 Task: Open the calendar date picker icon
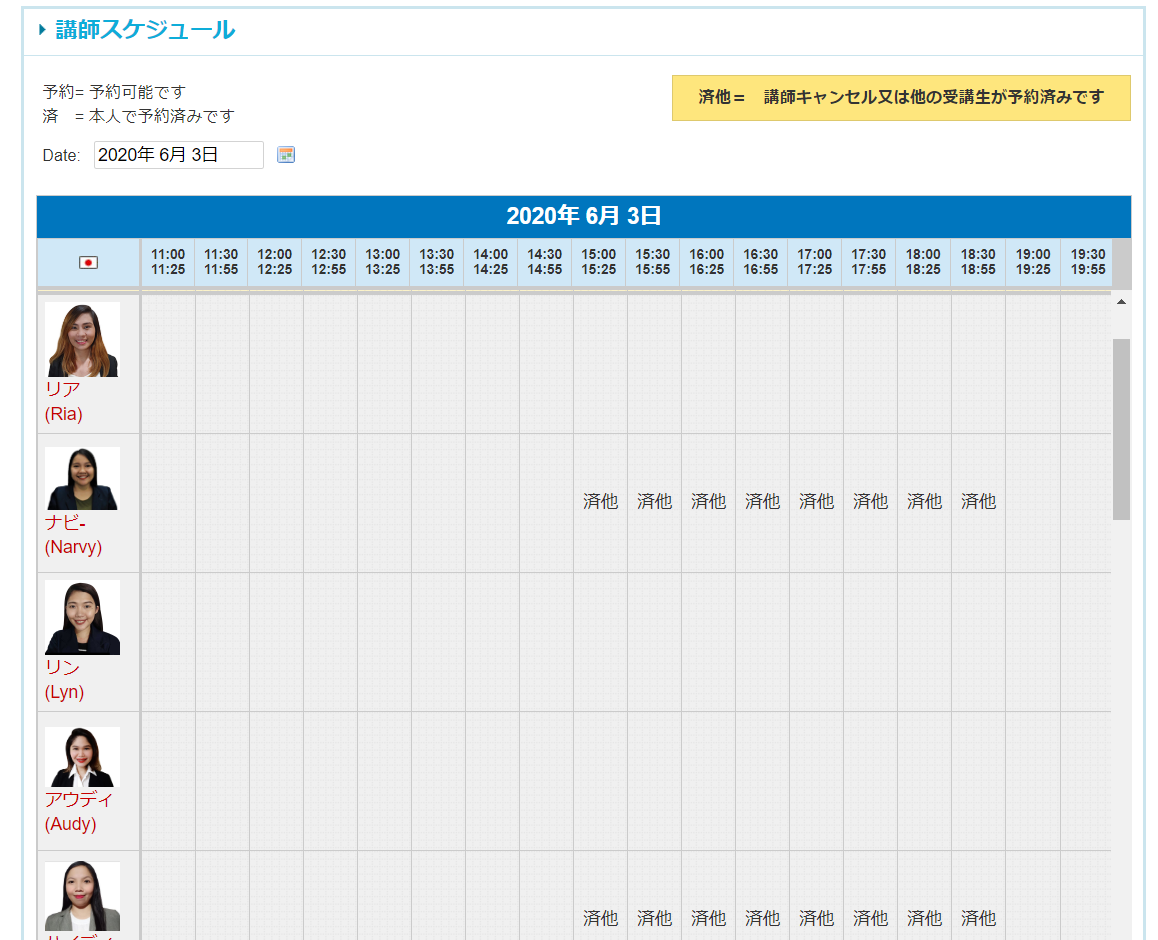coord(286,155)
